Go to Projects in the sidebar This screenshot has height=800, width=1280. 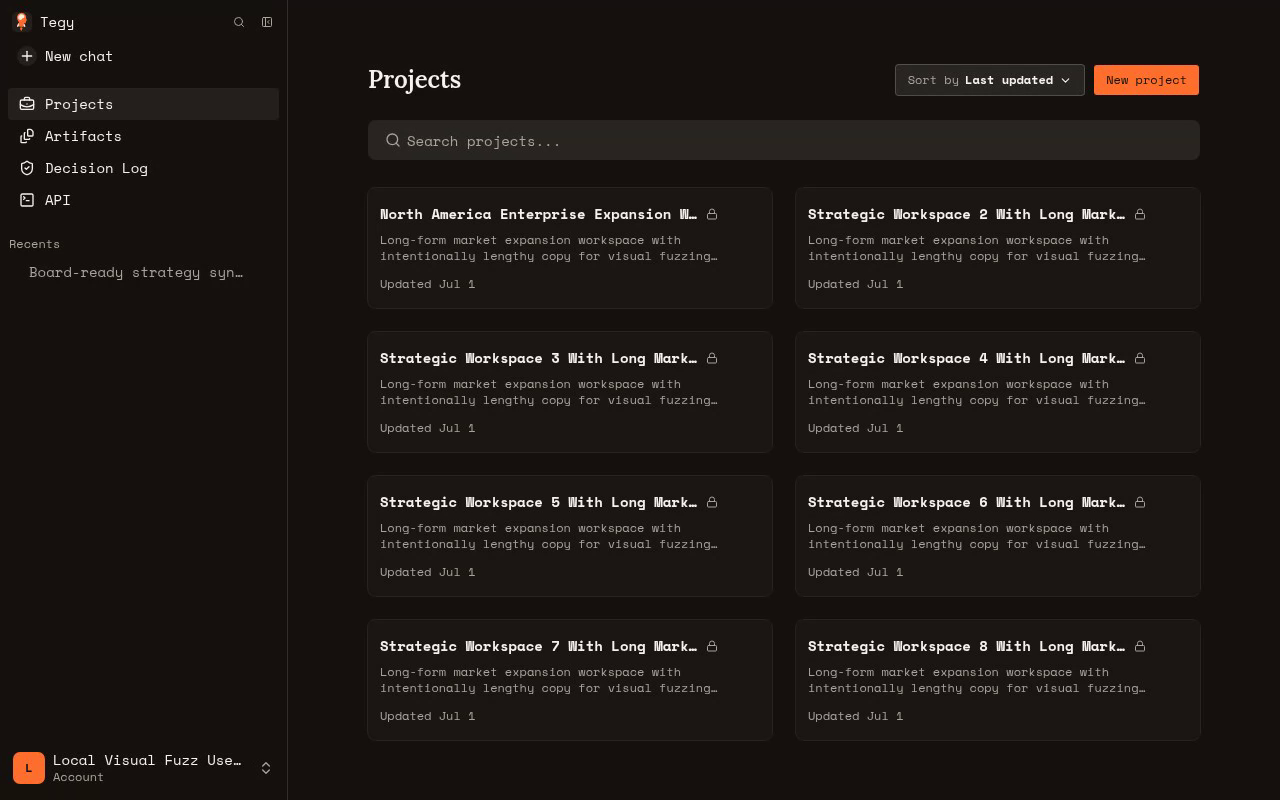[143, 104]
